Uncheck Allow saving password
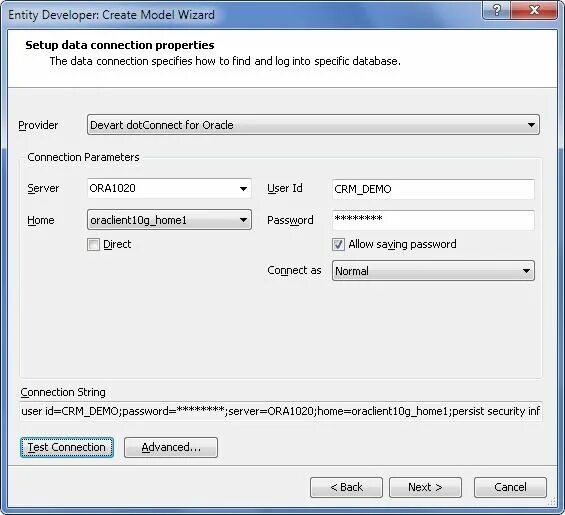 tap(338, 244)
